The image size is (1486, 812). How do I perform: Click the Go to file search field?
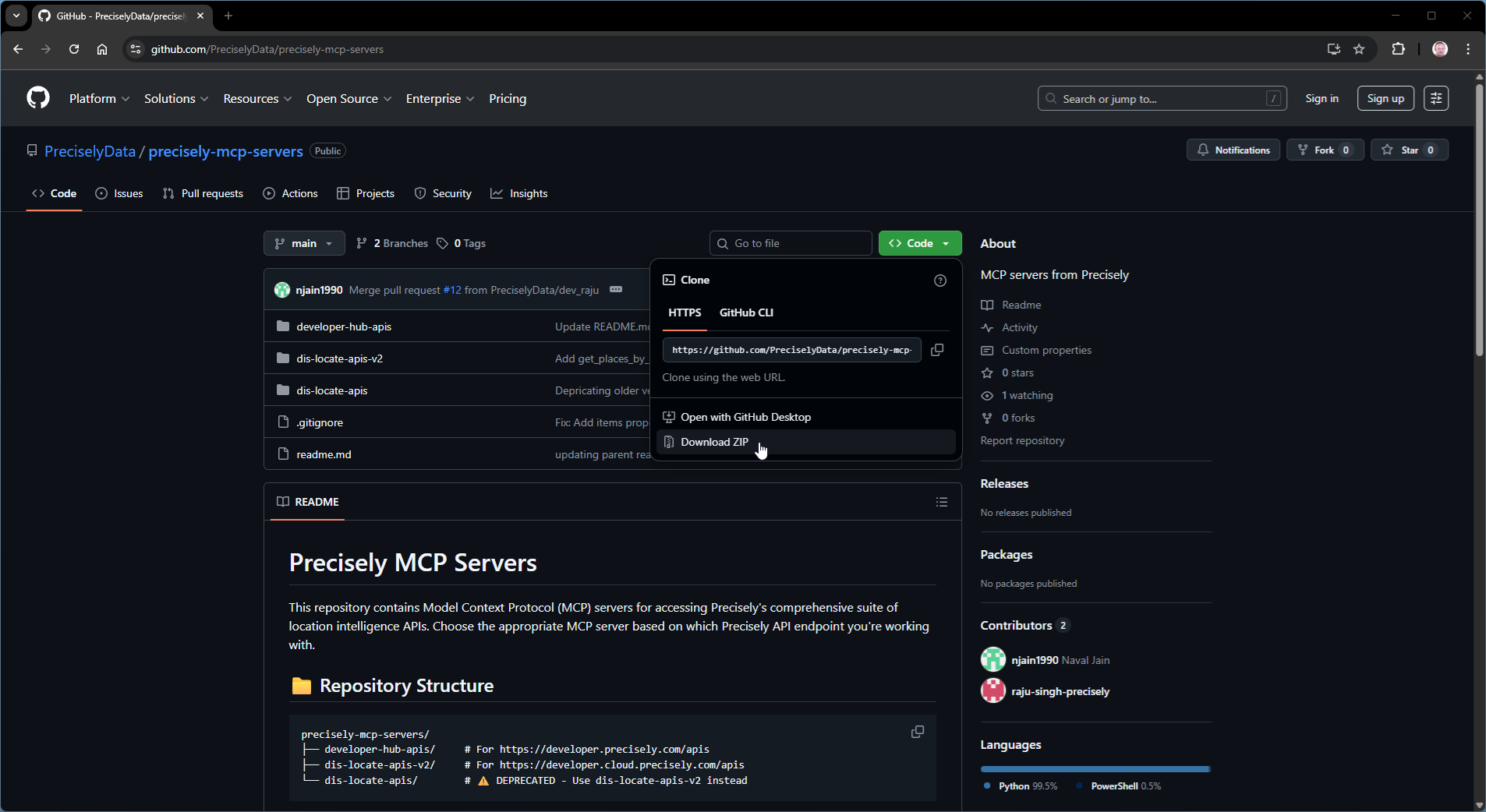[791, 243]
